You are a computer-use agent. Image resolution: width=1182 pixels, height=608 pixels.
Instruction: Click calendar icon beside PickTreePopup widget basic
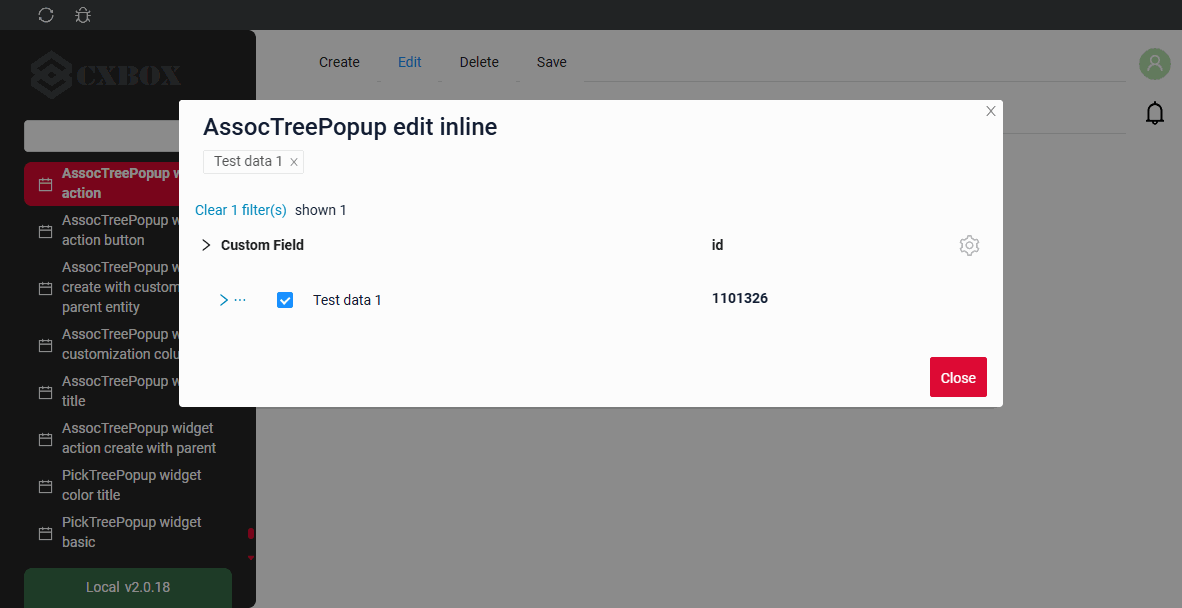(45, 533)
